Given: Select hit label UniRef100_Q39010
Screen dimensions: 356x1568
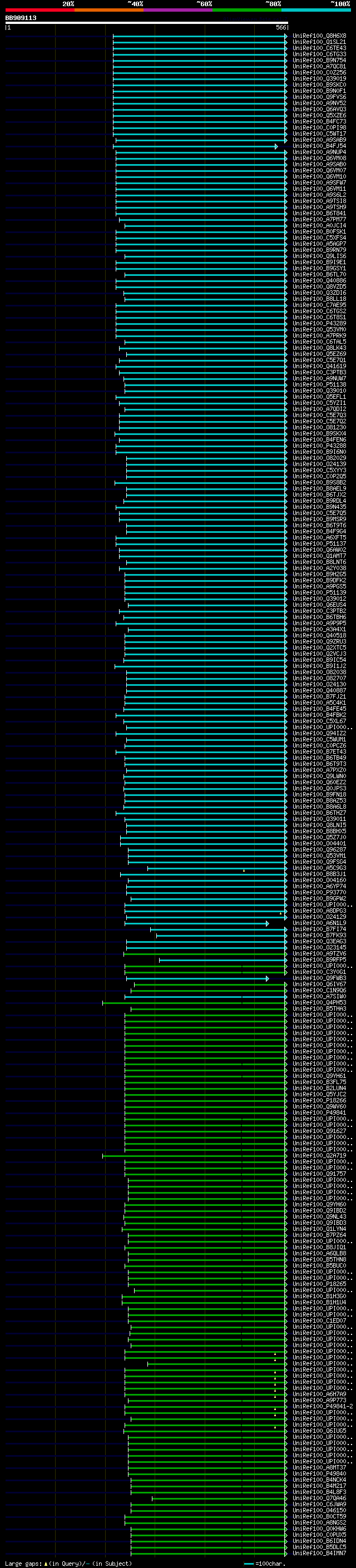Looking at the screenshot, I should 319,391.
